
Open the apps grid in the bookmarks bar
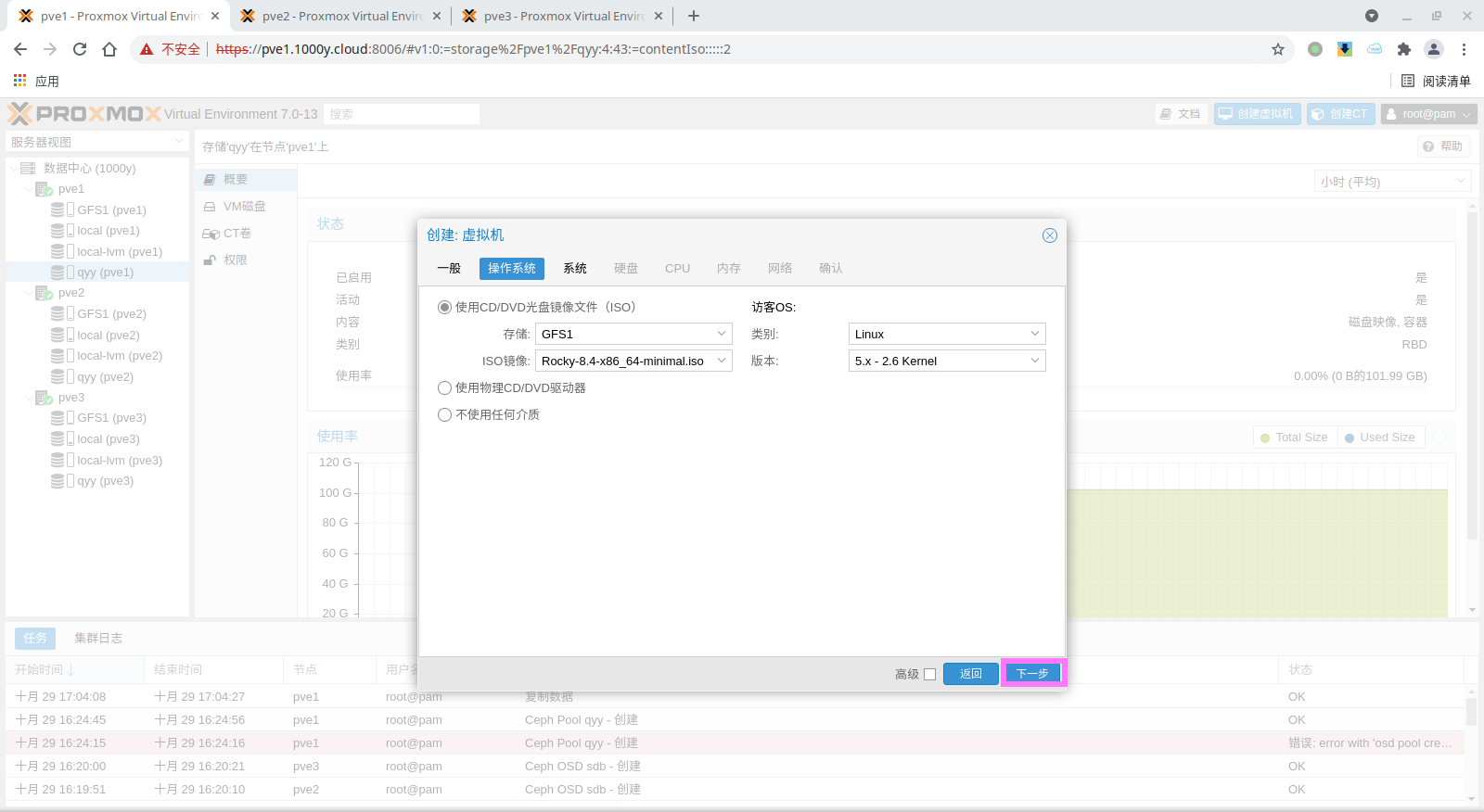click(x=20, y=81)
